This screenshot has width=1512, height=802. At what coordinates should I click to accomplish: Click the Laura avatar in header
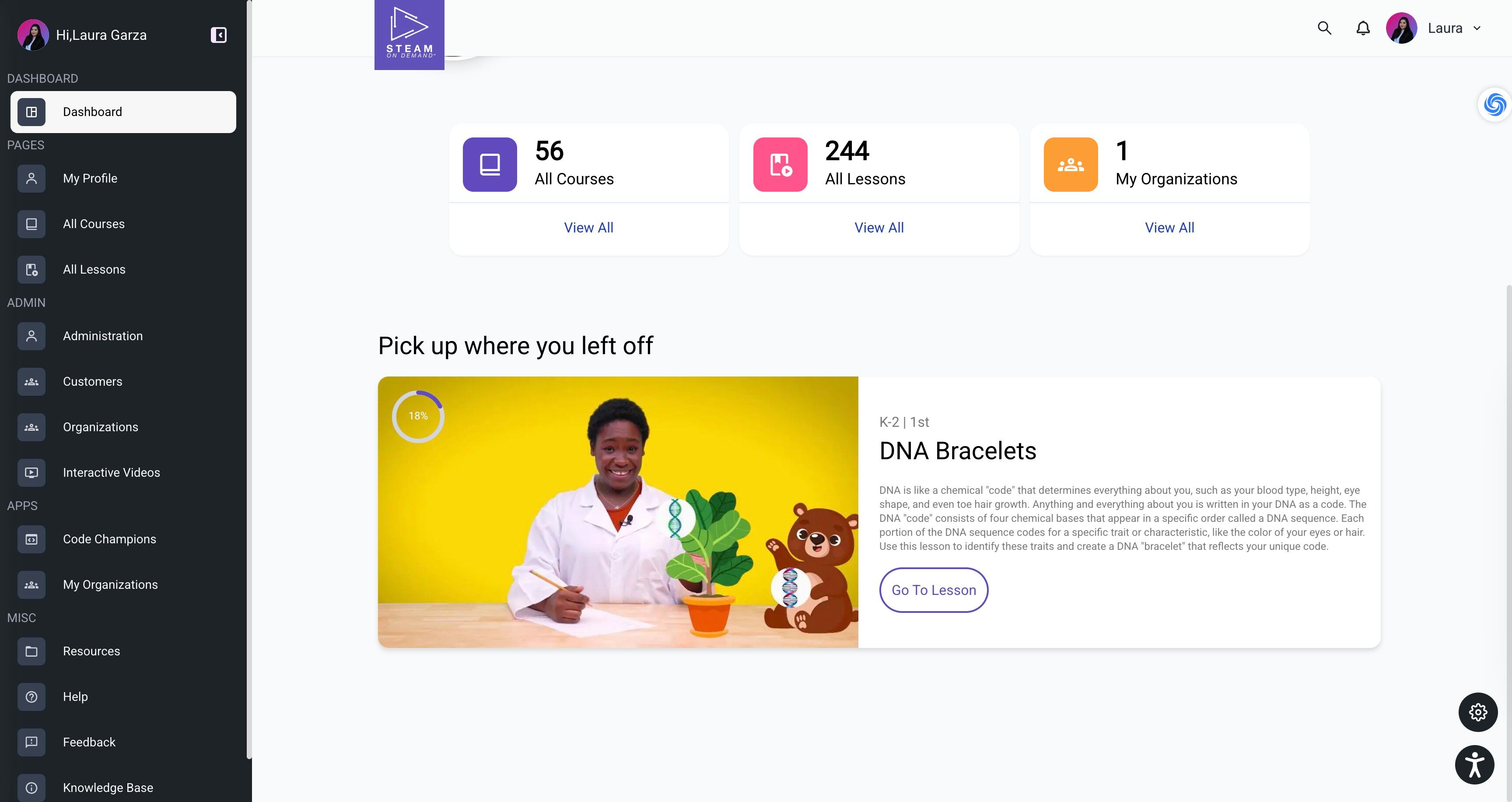1402,28
